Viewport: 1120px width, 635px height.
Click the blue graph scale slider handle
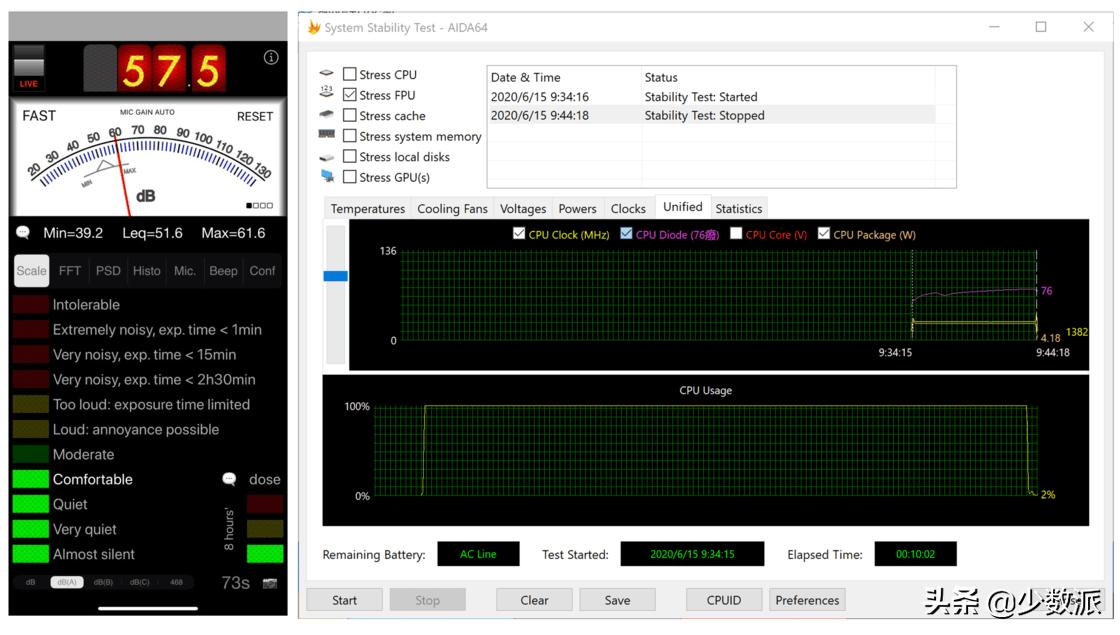click(x=336, y=275)
